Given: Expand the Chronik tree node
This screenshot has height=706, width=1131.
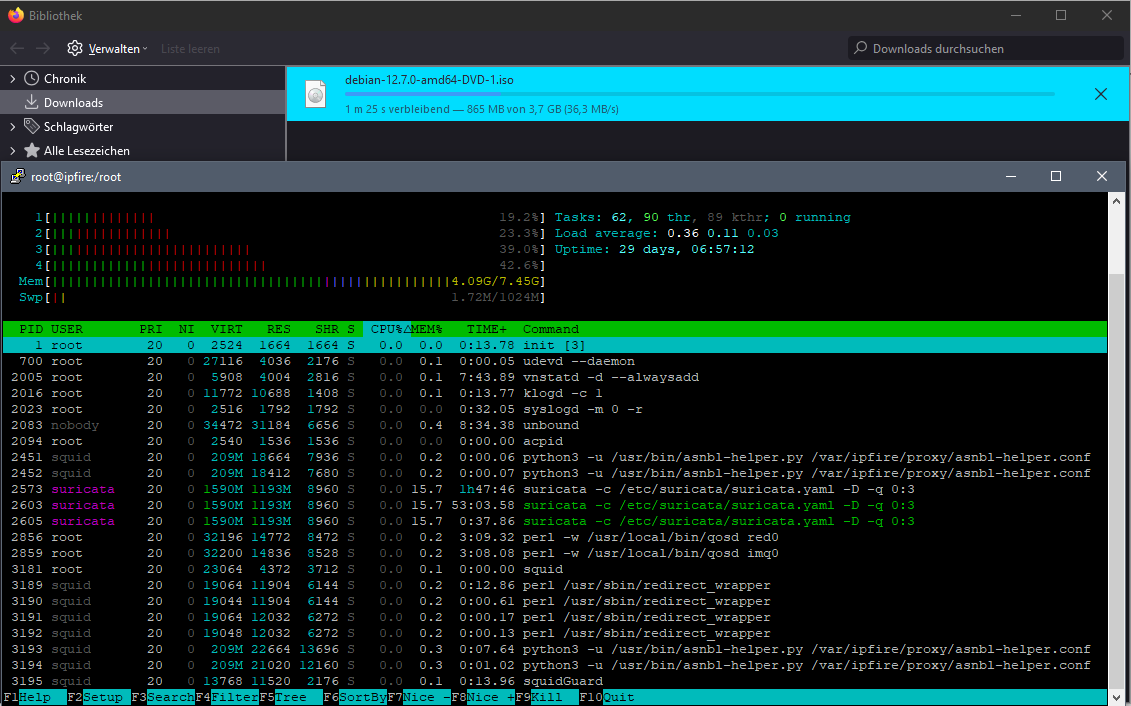Looking at the screenshot, I should (x=12, y=79).
